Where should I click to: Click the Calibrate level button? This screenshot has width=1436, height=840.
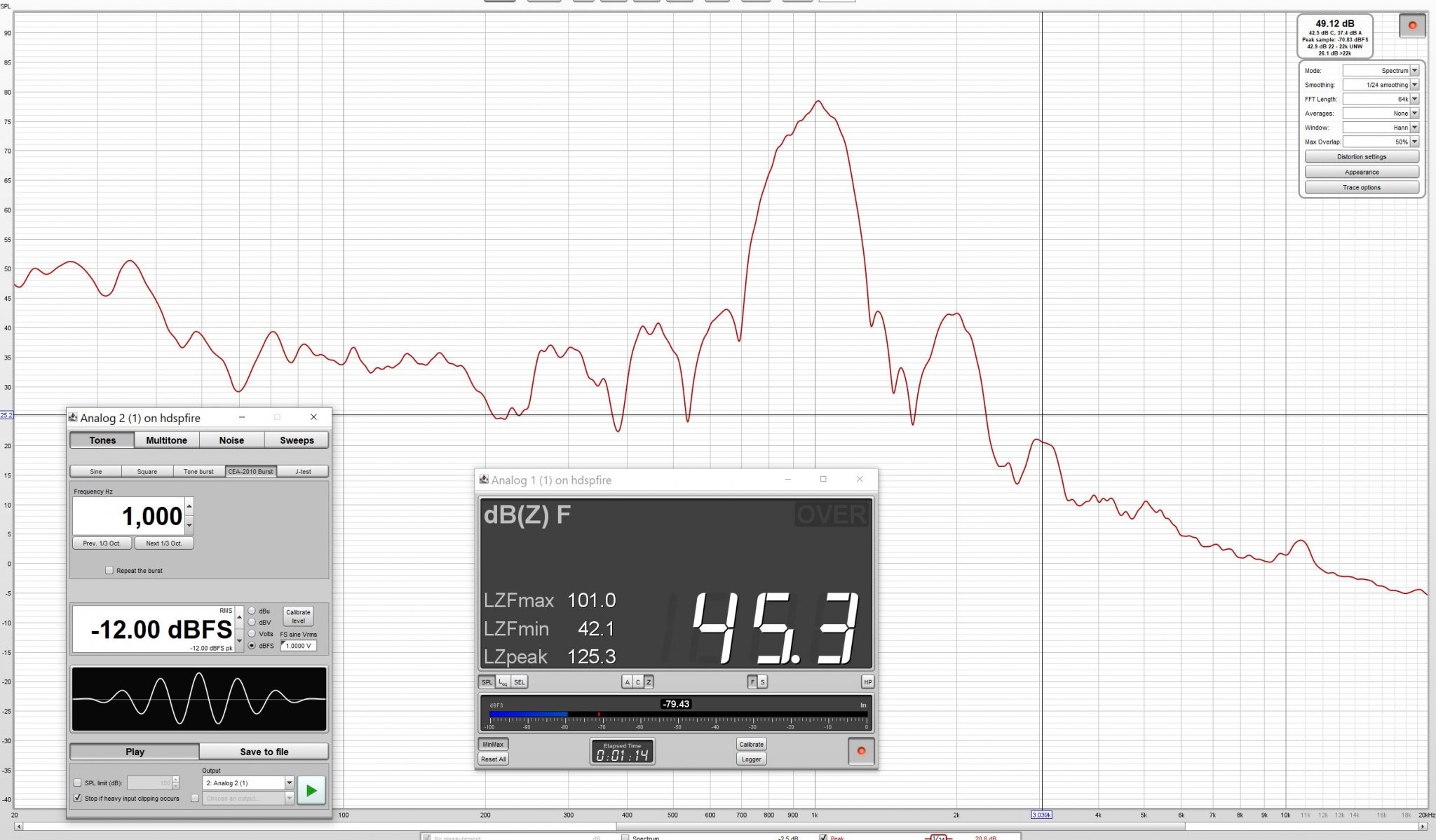(x=298, y=616)
